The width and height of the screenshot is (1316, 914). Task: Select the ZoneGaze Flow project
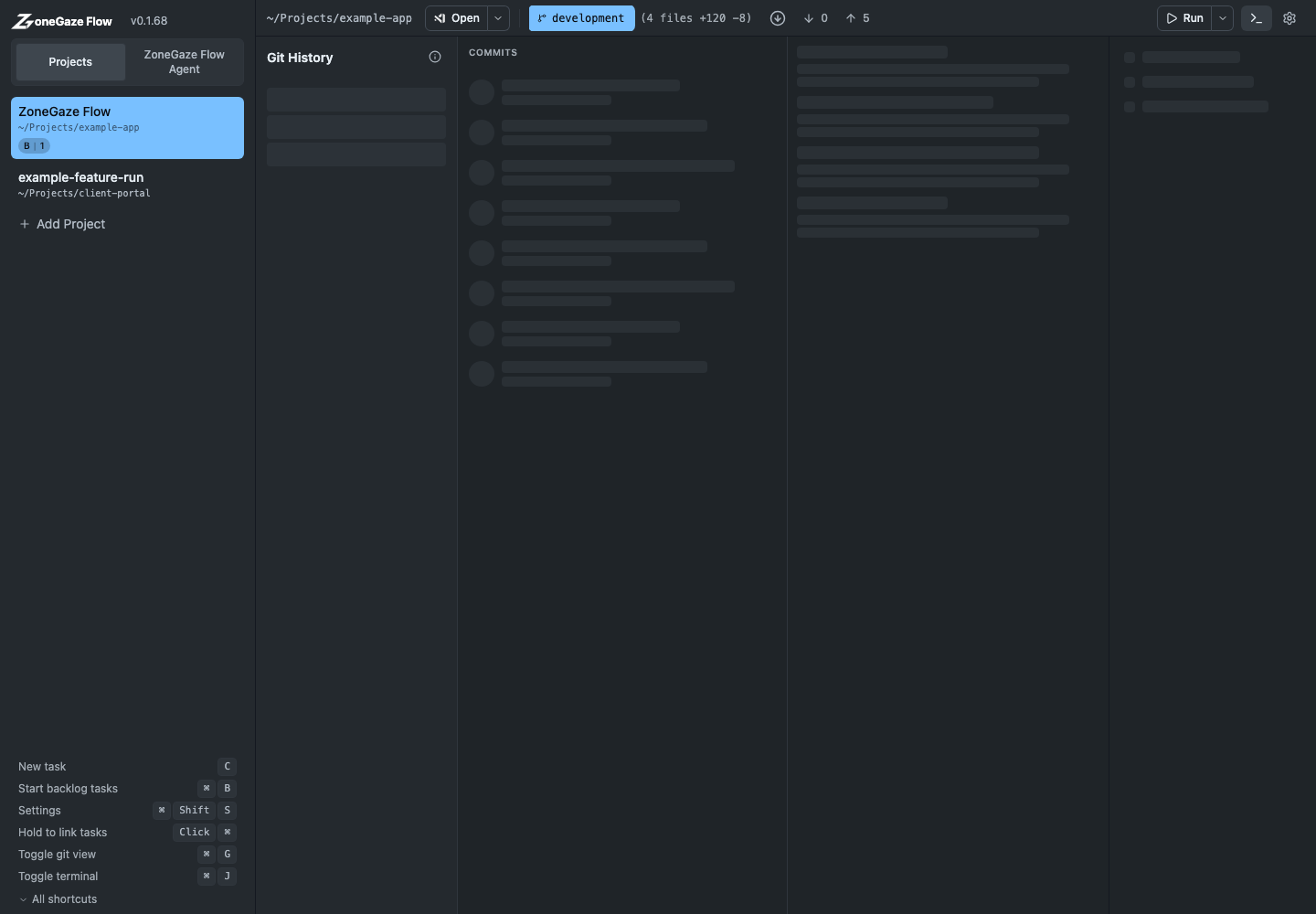coord(127,128)
